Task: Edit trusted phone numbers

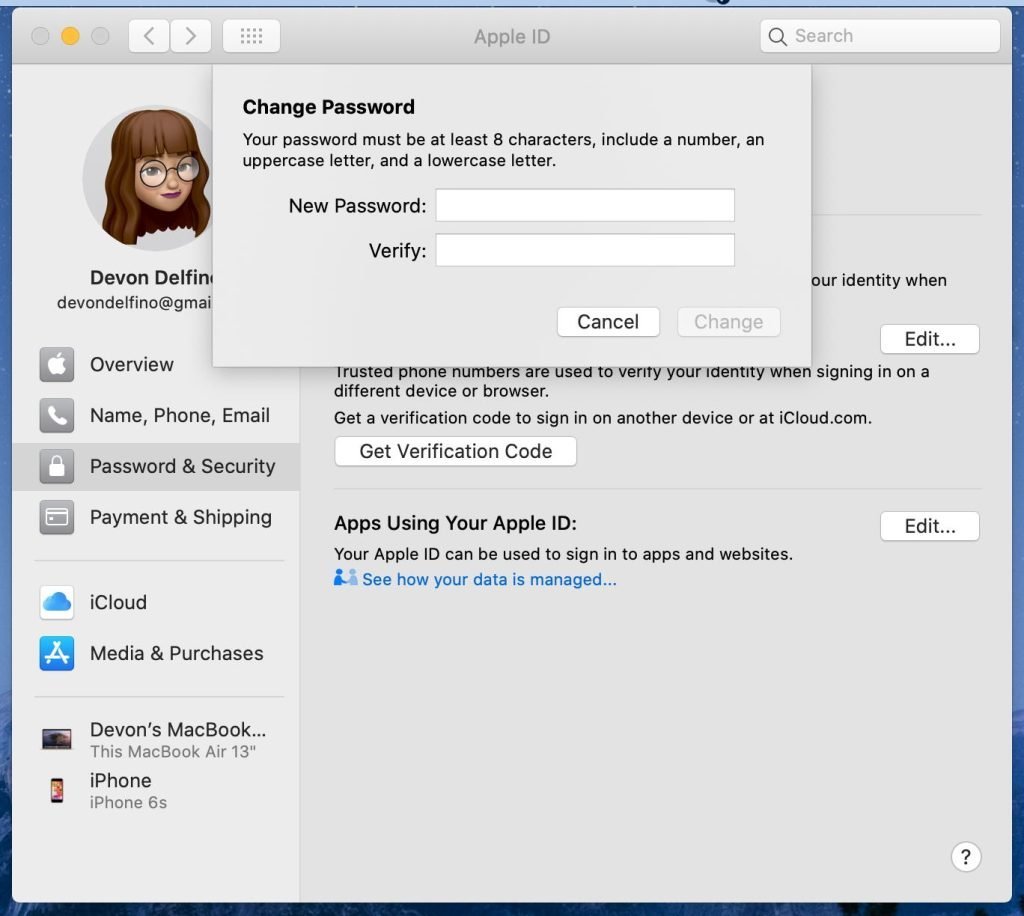Action: [x=930, y=339]
